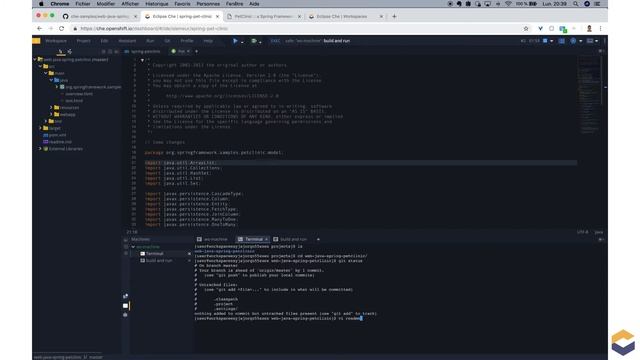
Task: Reload the page in Chrome
Action: pos(62,29)
